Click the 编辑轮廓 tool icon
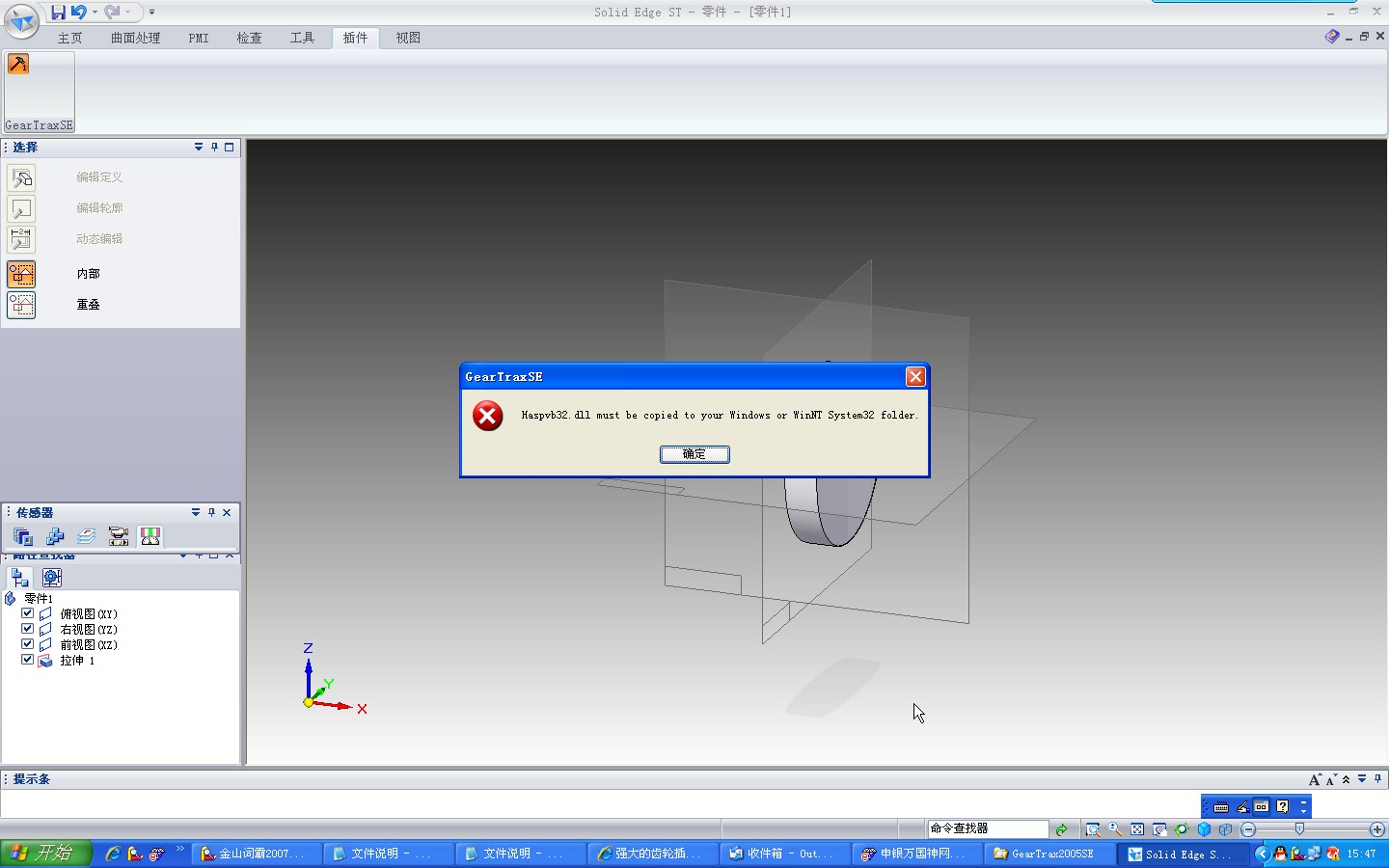Image resolution: width=1389 pixels, height=868 pixels. [21, 208]
